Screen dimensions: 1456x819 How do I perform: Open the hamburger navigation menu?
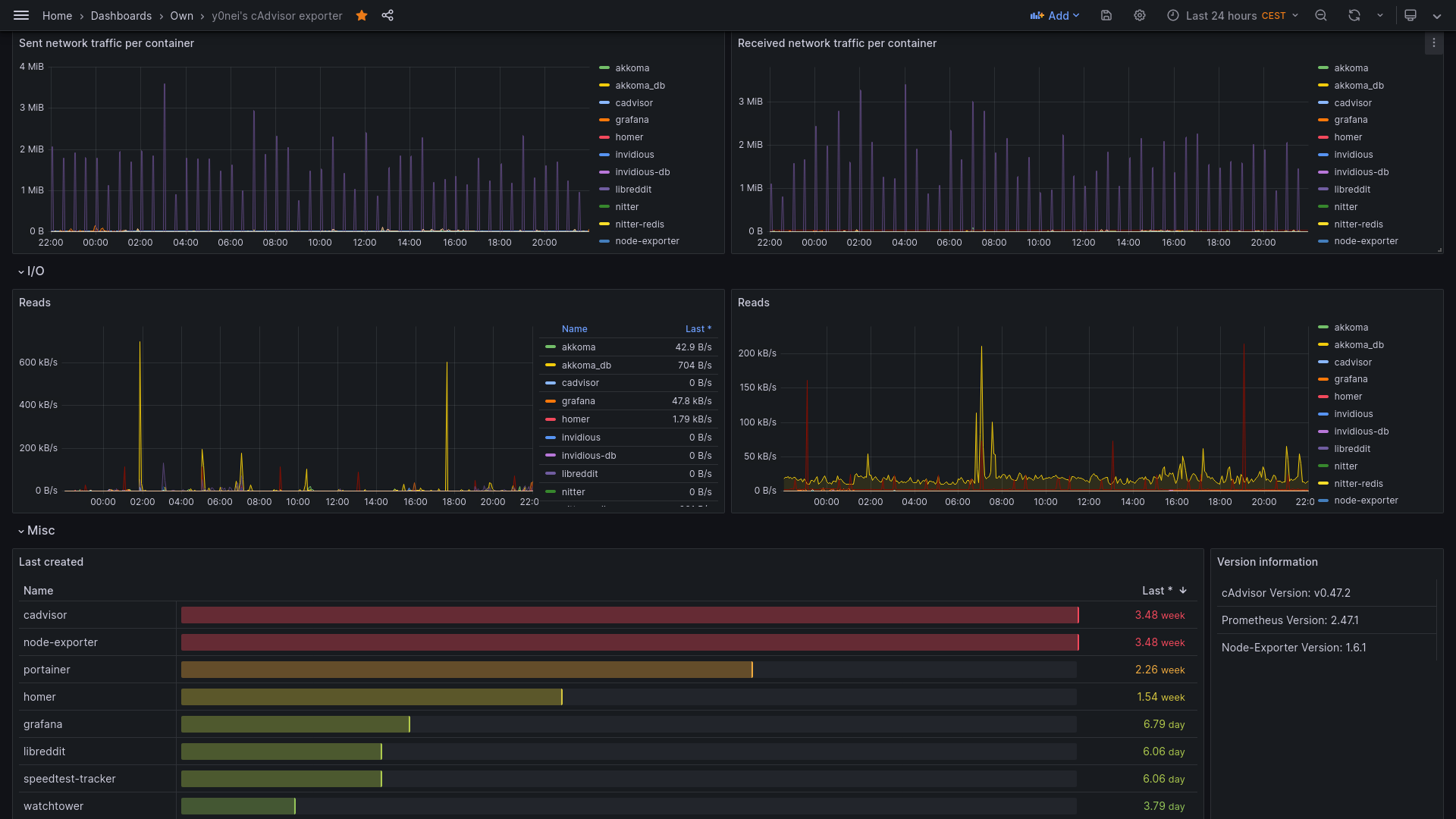[21, 15]
